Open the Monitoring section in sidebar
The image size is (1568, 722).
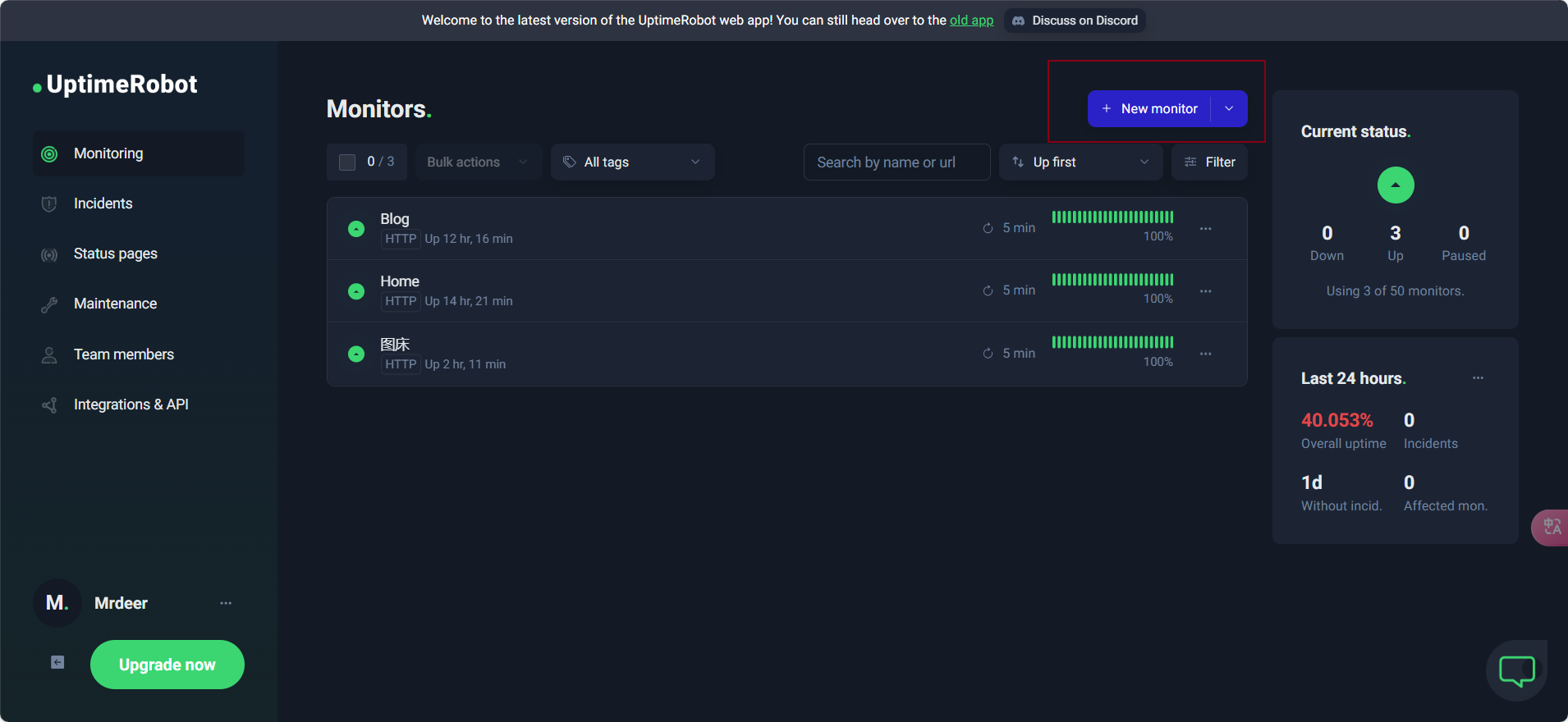coord(138,153)
